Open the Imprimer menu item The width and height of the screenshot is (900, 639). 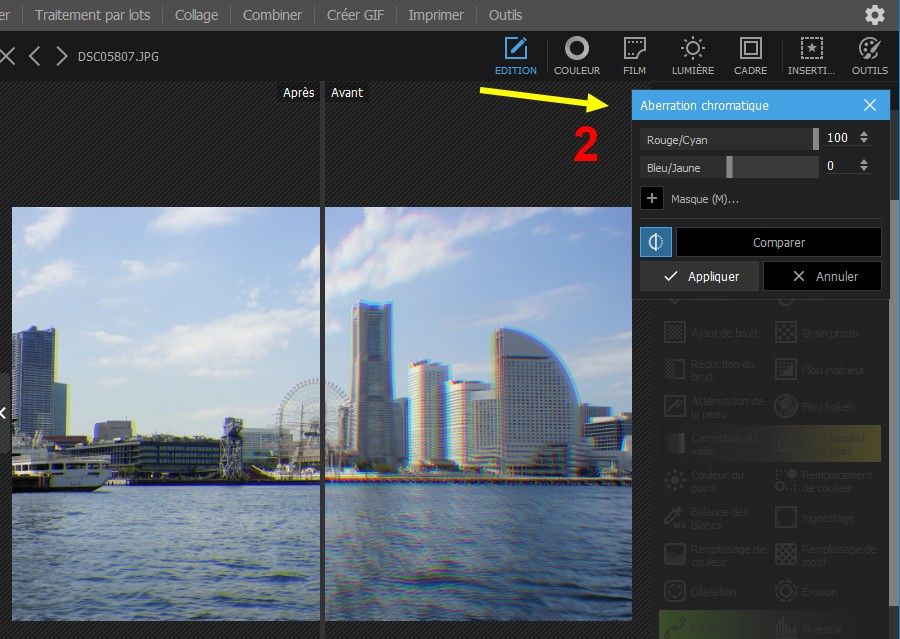436,15
